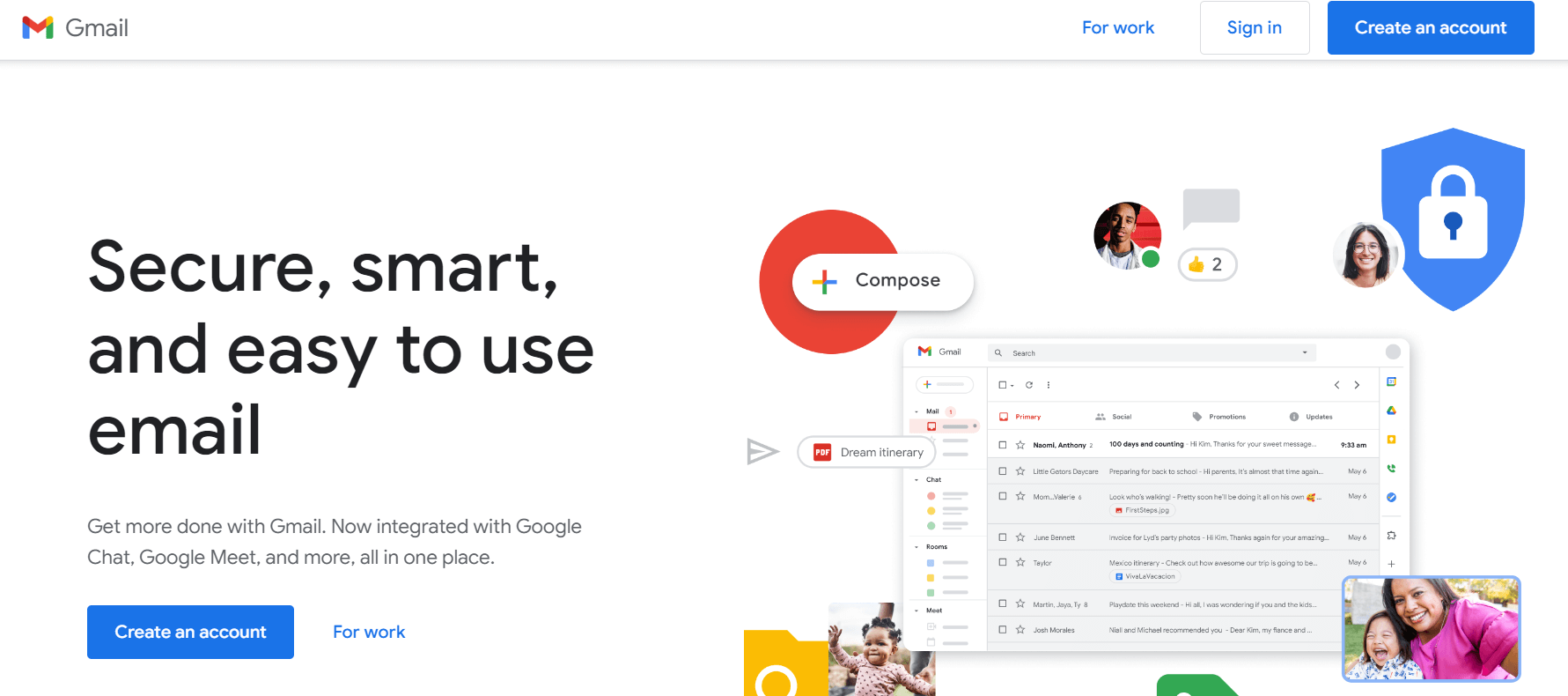Open the green phone Voice side panel icon
The image size is (1568, 696).
[1392, 469]
